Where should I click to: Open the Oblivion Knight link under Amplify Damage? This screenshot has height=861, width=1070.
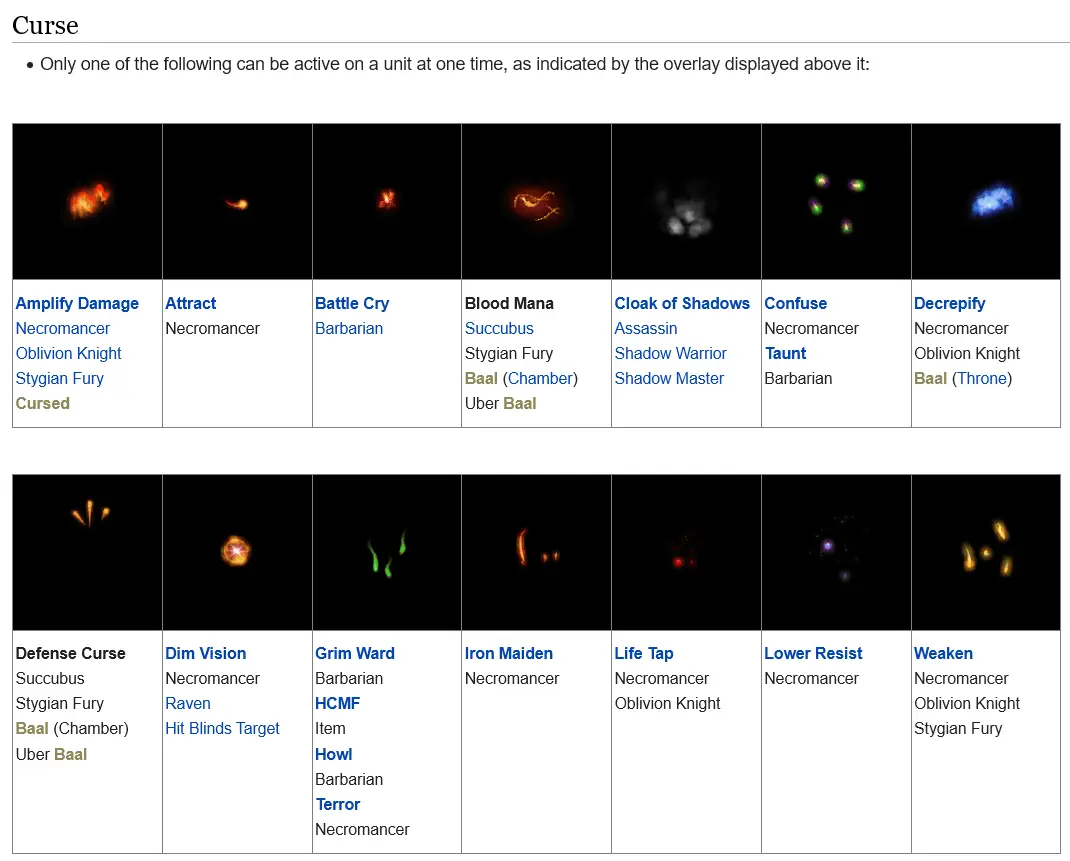tap(68, 353)
